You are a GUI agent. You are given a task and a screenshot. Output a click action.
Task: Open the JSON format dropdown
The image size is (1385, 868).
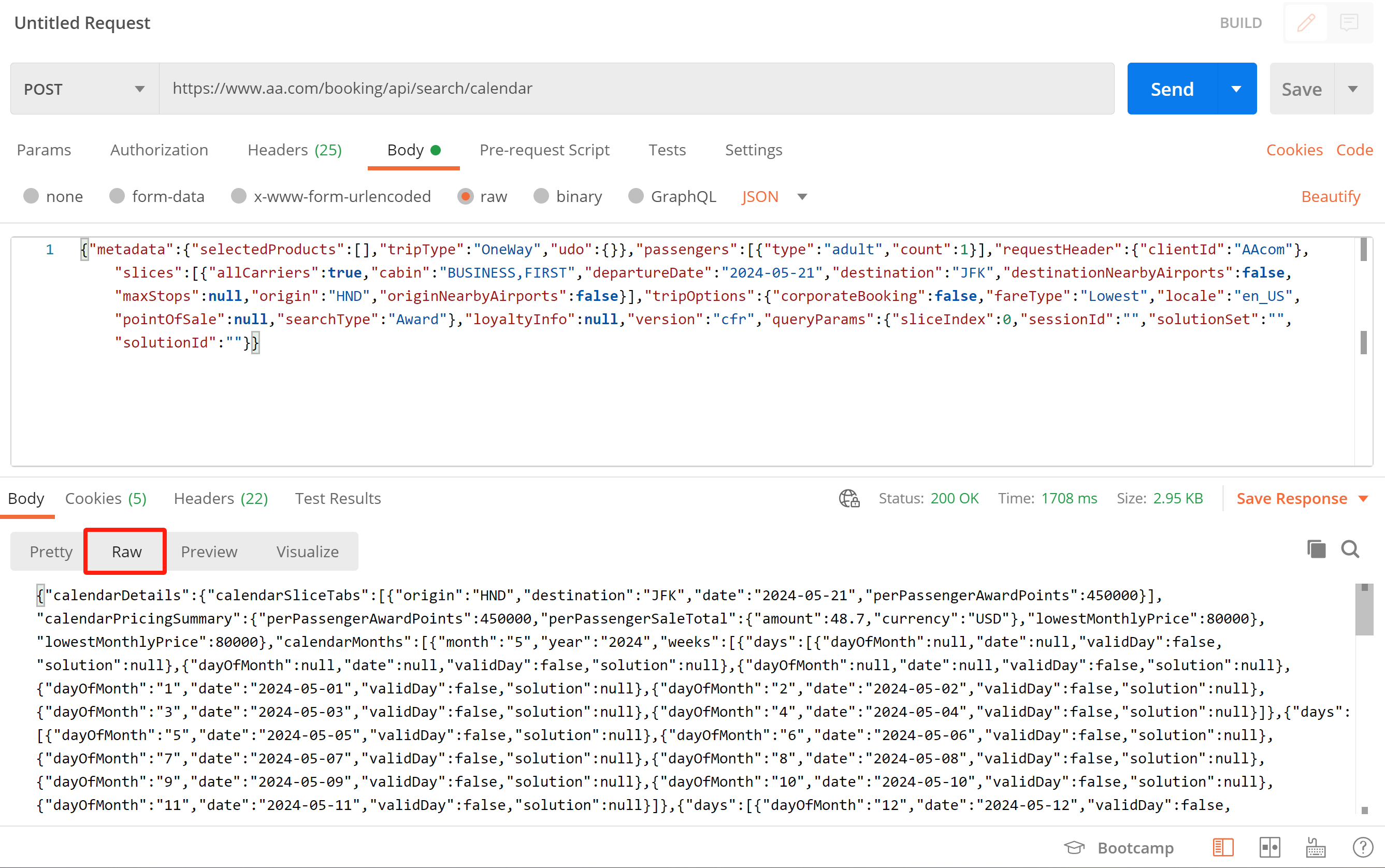[774, 196]
